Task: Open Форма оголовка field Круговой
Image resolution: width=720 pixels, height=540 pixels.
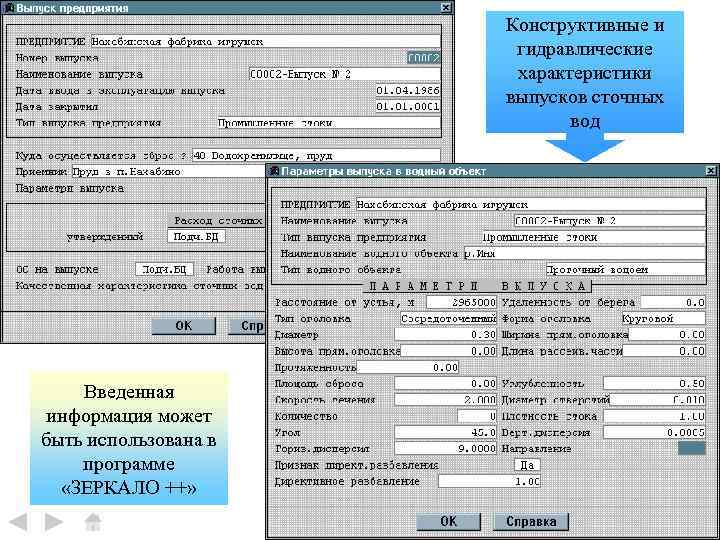Action: pos(663,318)
